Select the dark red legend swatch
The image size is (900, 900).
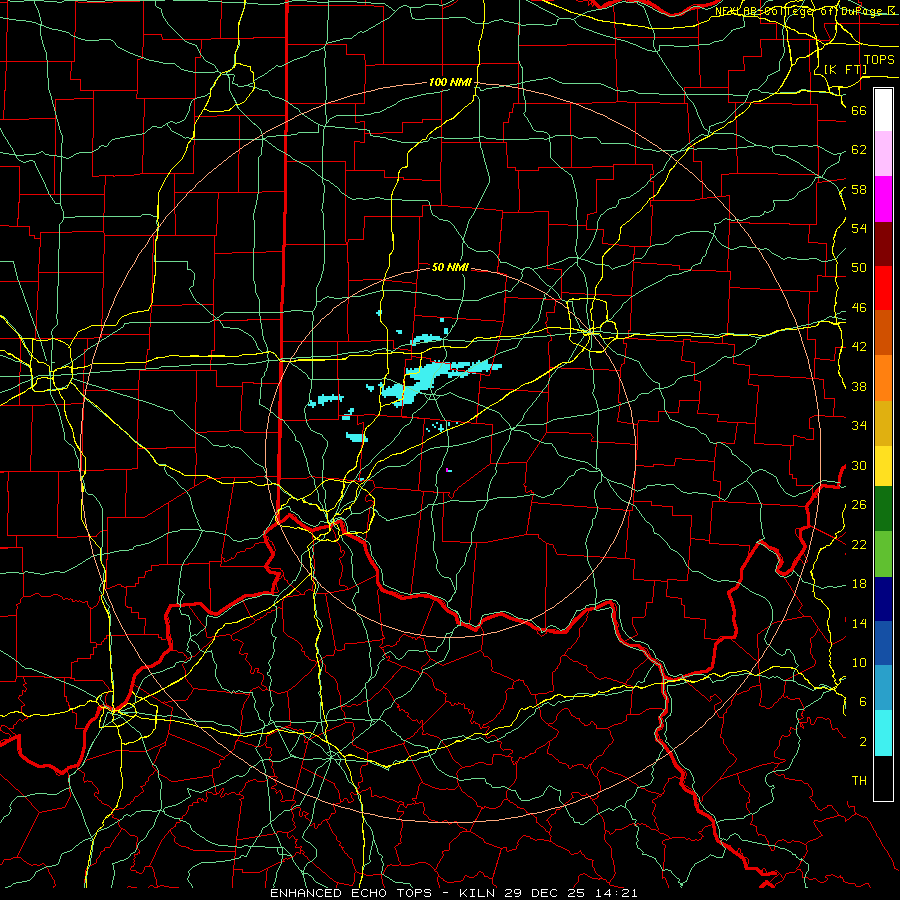[x=883, y=244]
